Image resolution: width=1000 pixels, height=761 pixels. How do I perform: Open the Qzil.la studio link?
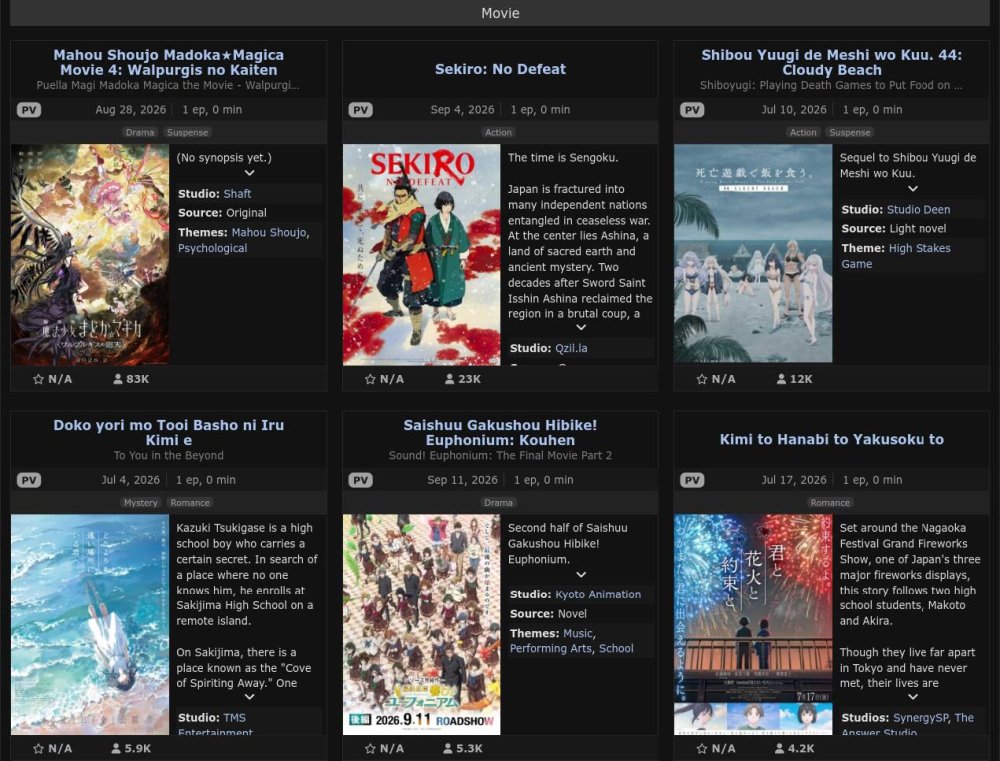point(571,348)
